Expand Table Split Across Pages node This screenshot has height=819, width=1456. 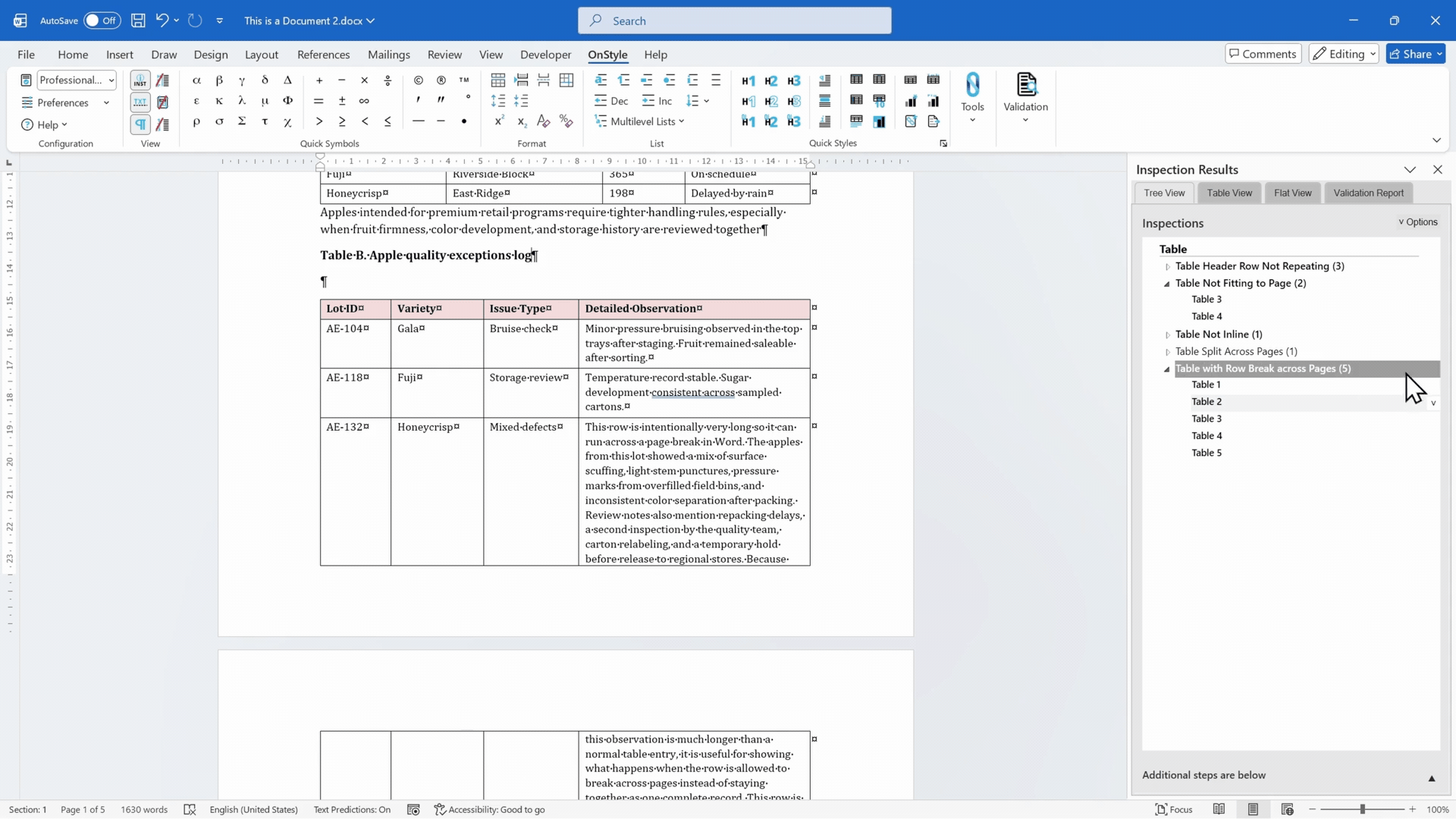[x=1168, y=352]
